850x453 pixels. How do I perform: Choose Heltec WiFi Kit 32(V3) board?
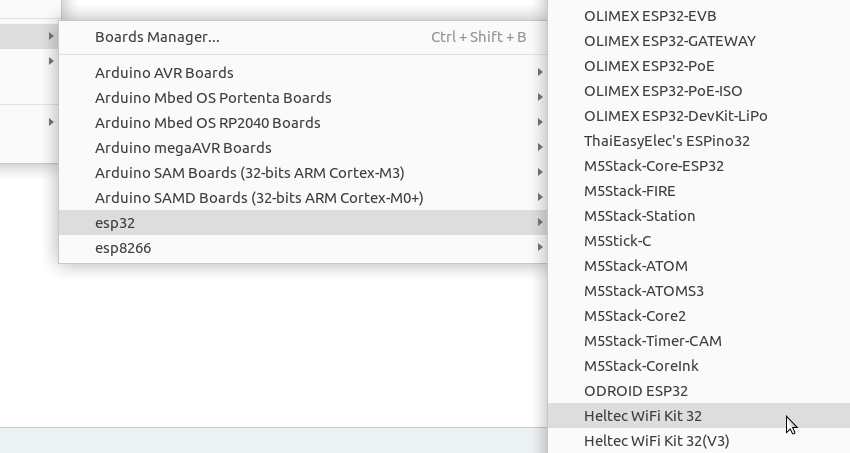(x=699, y=441)
